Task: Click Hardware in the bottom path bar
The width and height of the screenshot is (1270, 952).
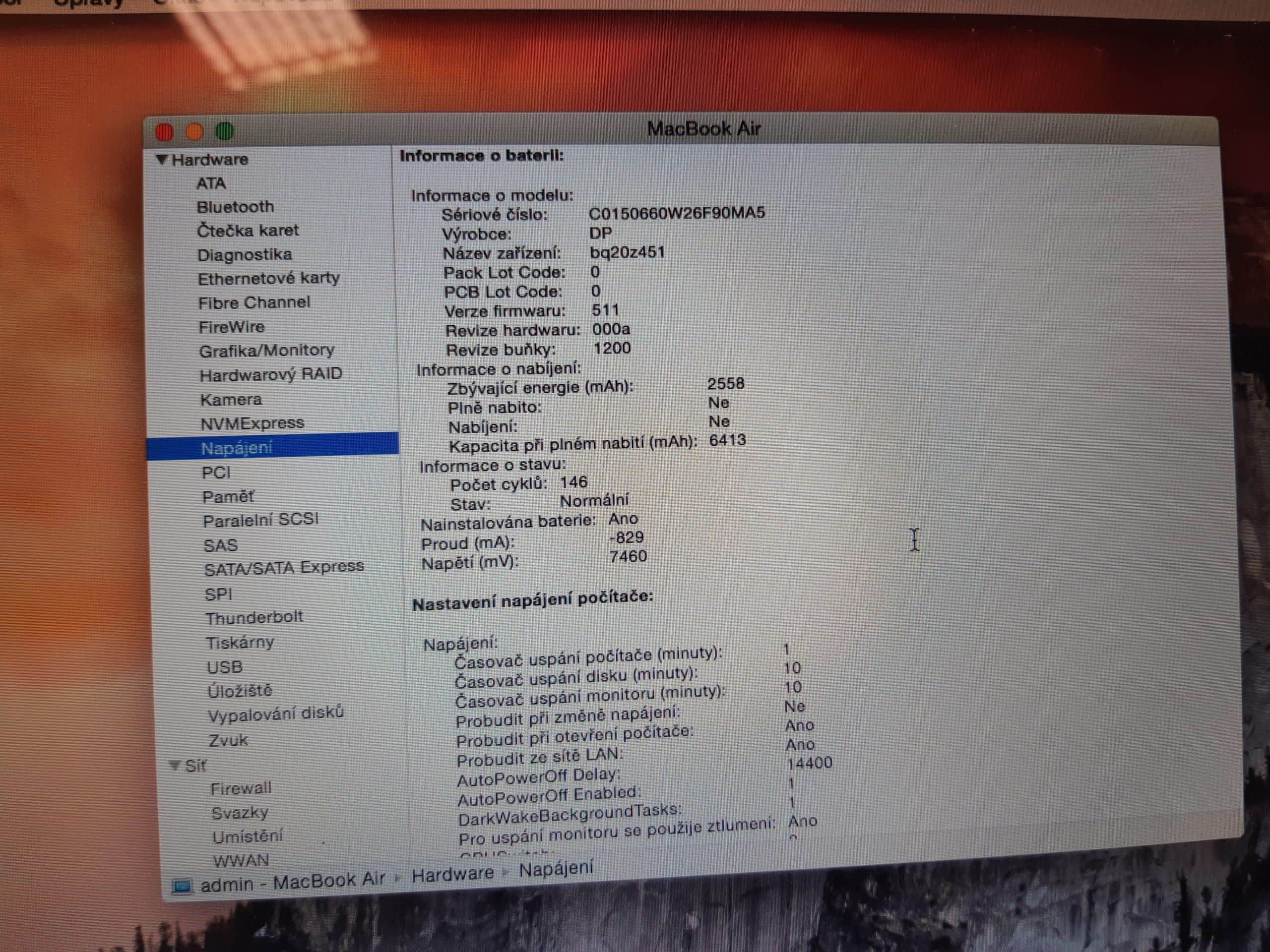Action: point(452,875)
